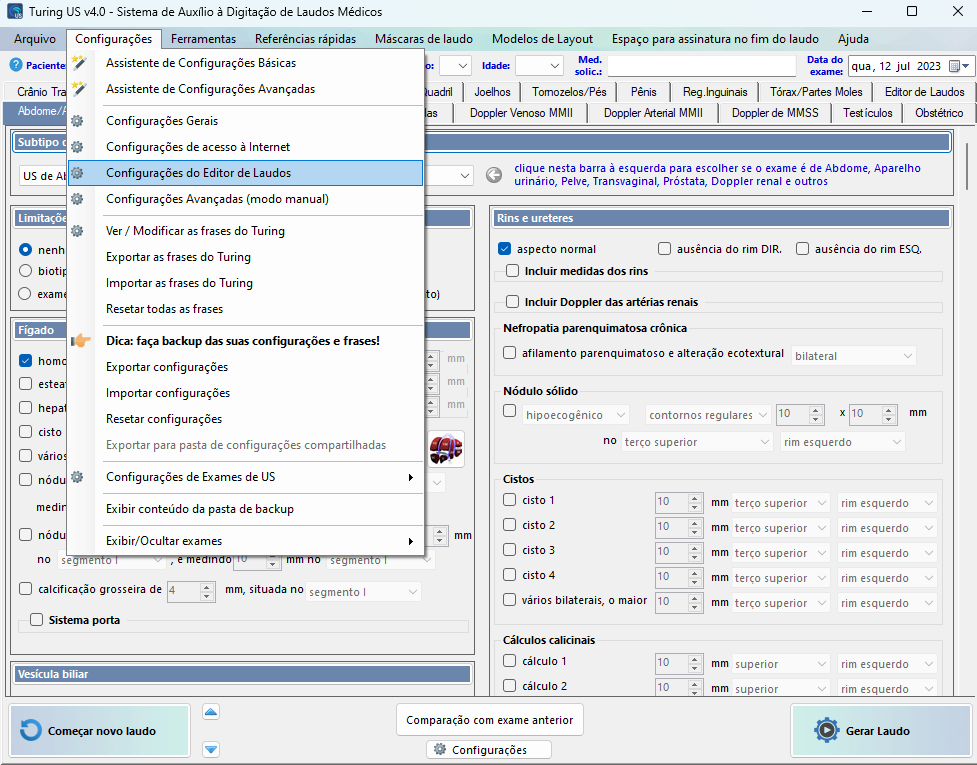
Task: Open the exam date picker dropdown
Action: click(957, 66)
